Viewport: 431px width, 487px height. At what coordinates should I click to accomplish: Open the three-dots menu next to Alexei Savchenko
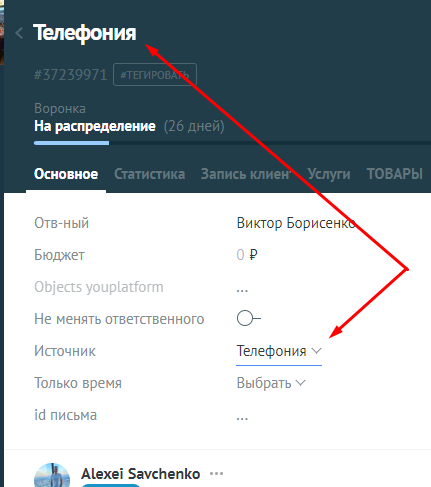click(217, 473)
